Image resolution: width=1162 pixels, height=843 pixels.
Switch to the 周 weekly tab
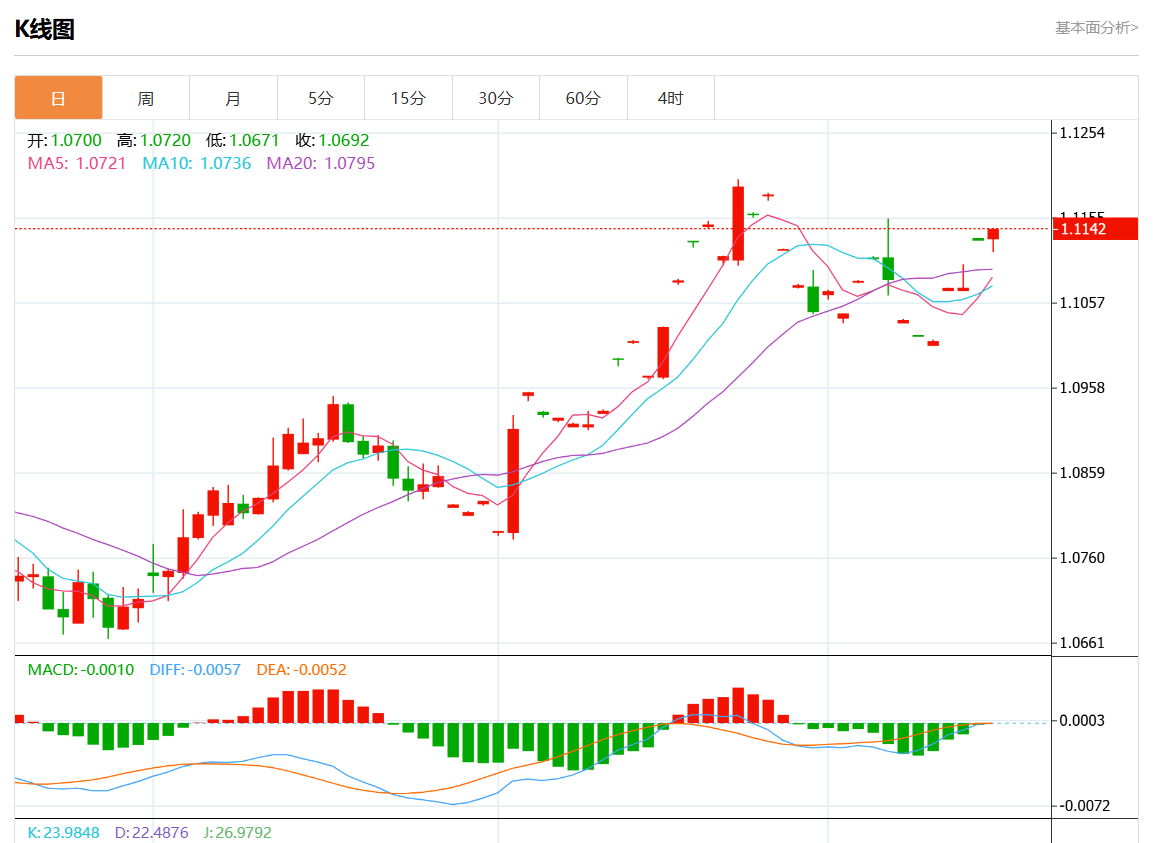point(146,98)
